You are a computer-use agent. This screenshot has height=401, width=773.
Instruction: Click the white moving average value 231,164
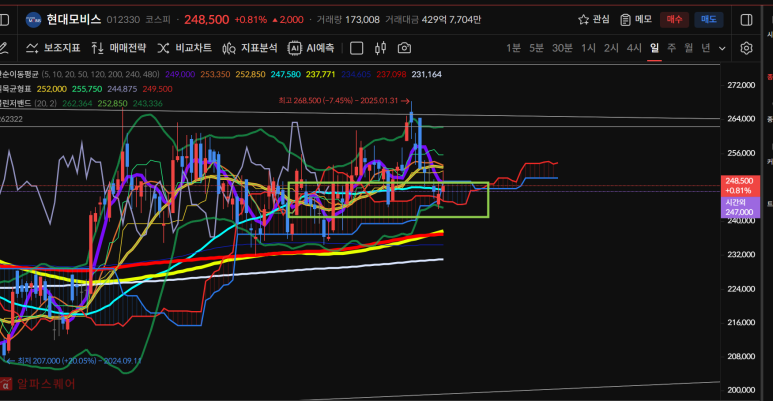pyautogui.click(x=426, y=74)
